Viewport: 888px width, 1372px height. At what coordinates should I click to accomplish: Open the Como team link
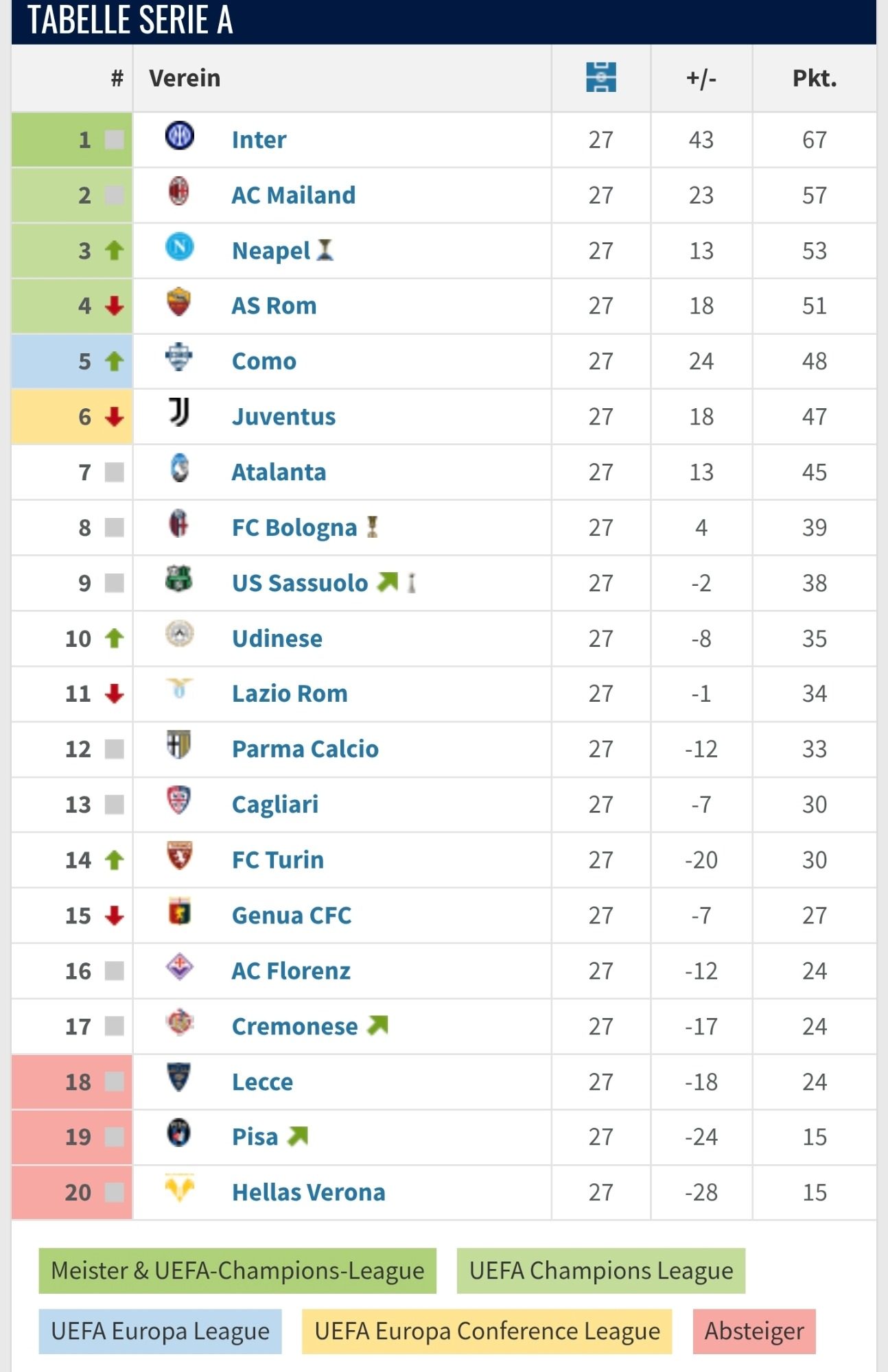pyautogui.click(x=264, y=362)
